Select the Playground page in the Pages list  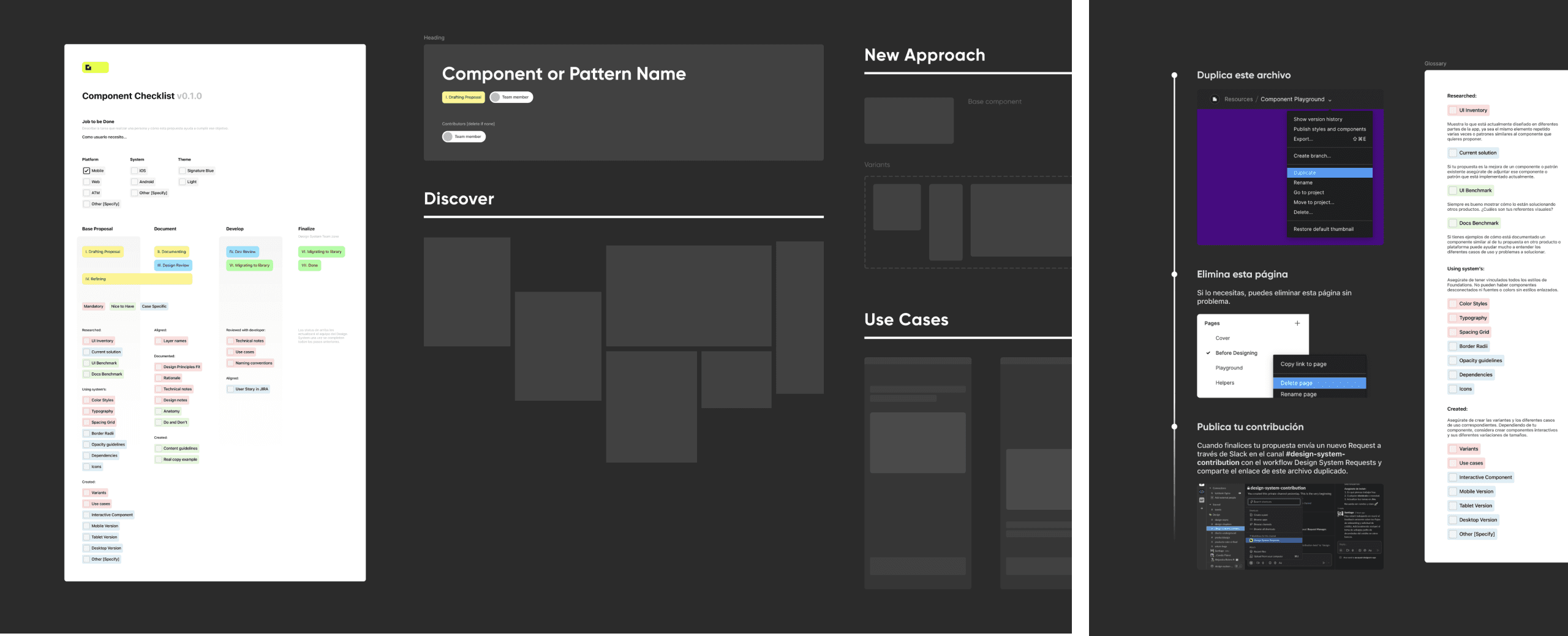[1230, 368]
